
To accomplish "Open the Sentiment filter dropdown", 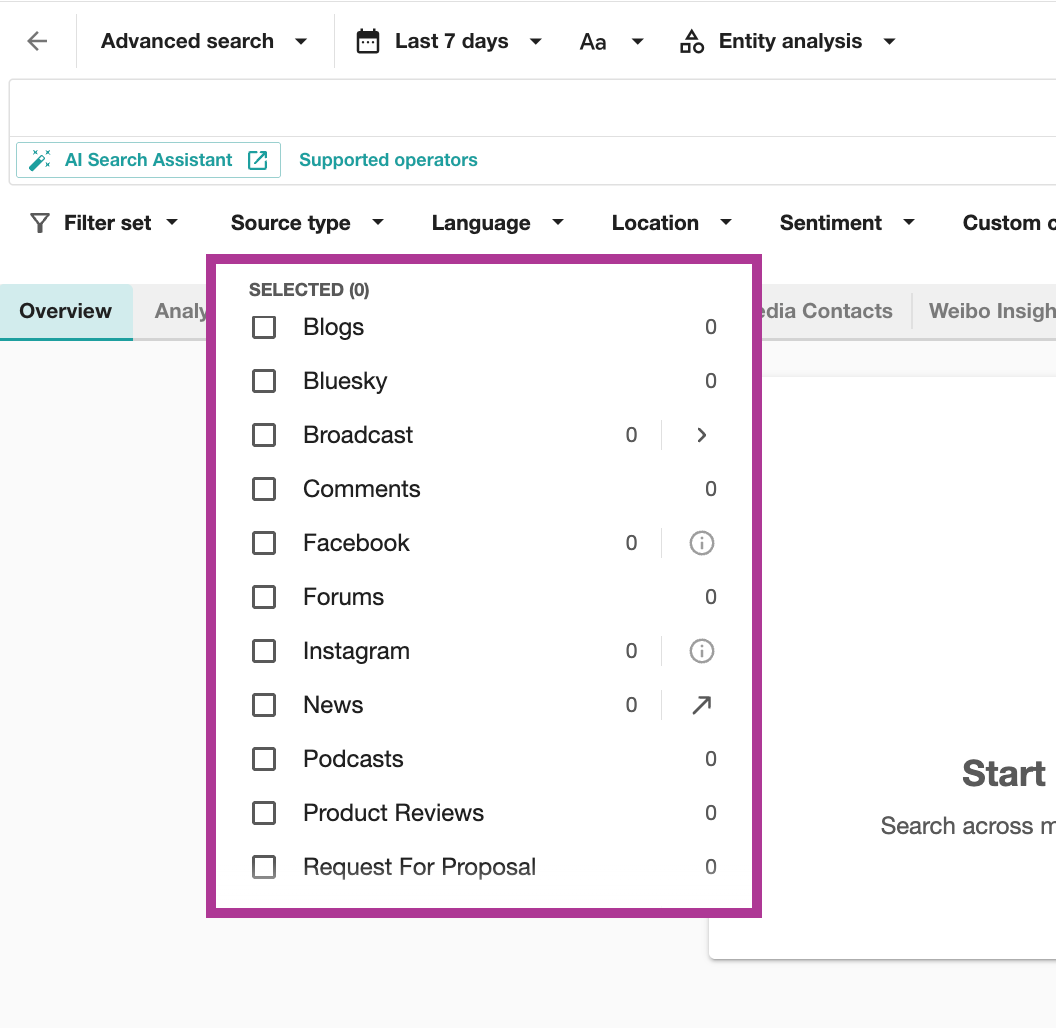I will pos(847,223).
